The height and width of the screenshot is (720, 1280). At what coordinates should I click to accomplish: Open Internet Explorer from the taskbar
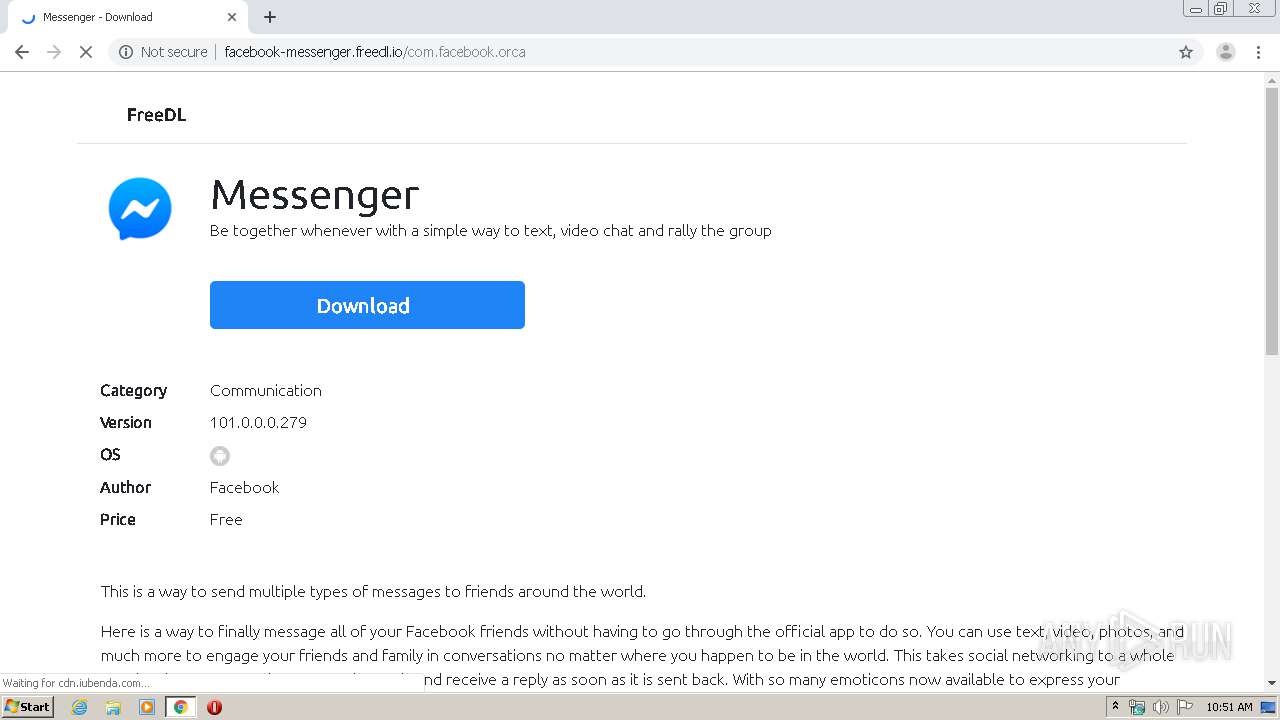click(80, 707)
